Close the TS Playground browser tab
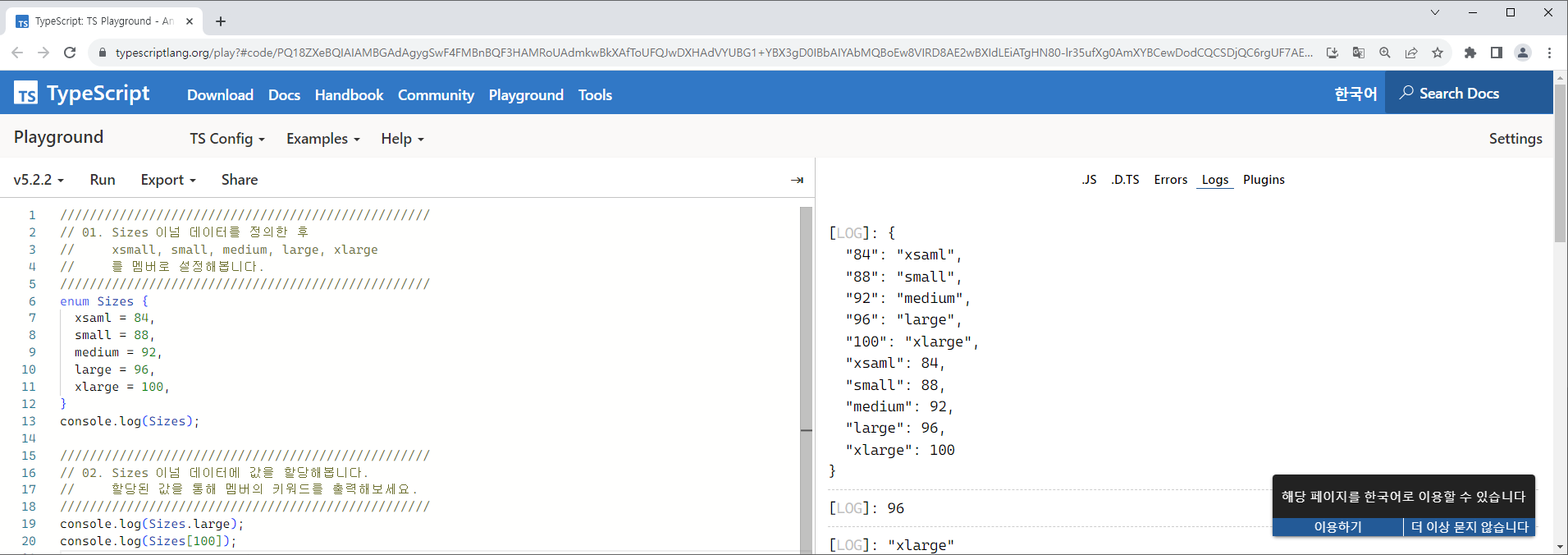 (x=190, y=21)
